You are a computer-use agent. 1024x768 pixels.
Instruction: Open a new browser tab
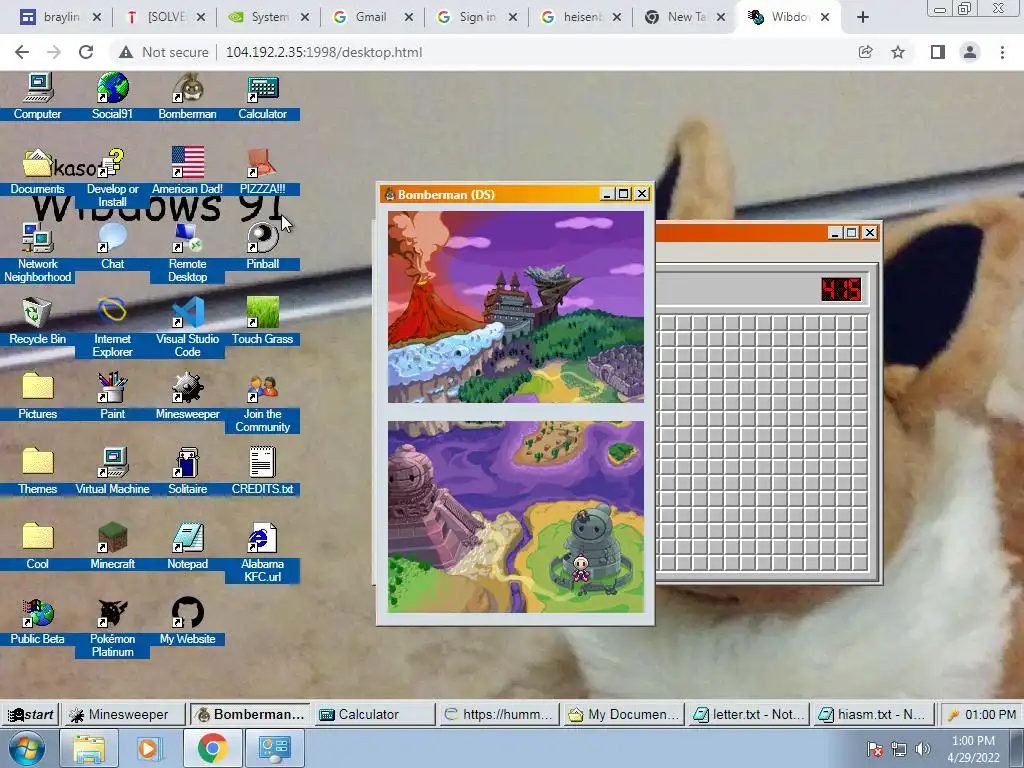863,18
